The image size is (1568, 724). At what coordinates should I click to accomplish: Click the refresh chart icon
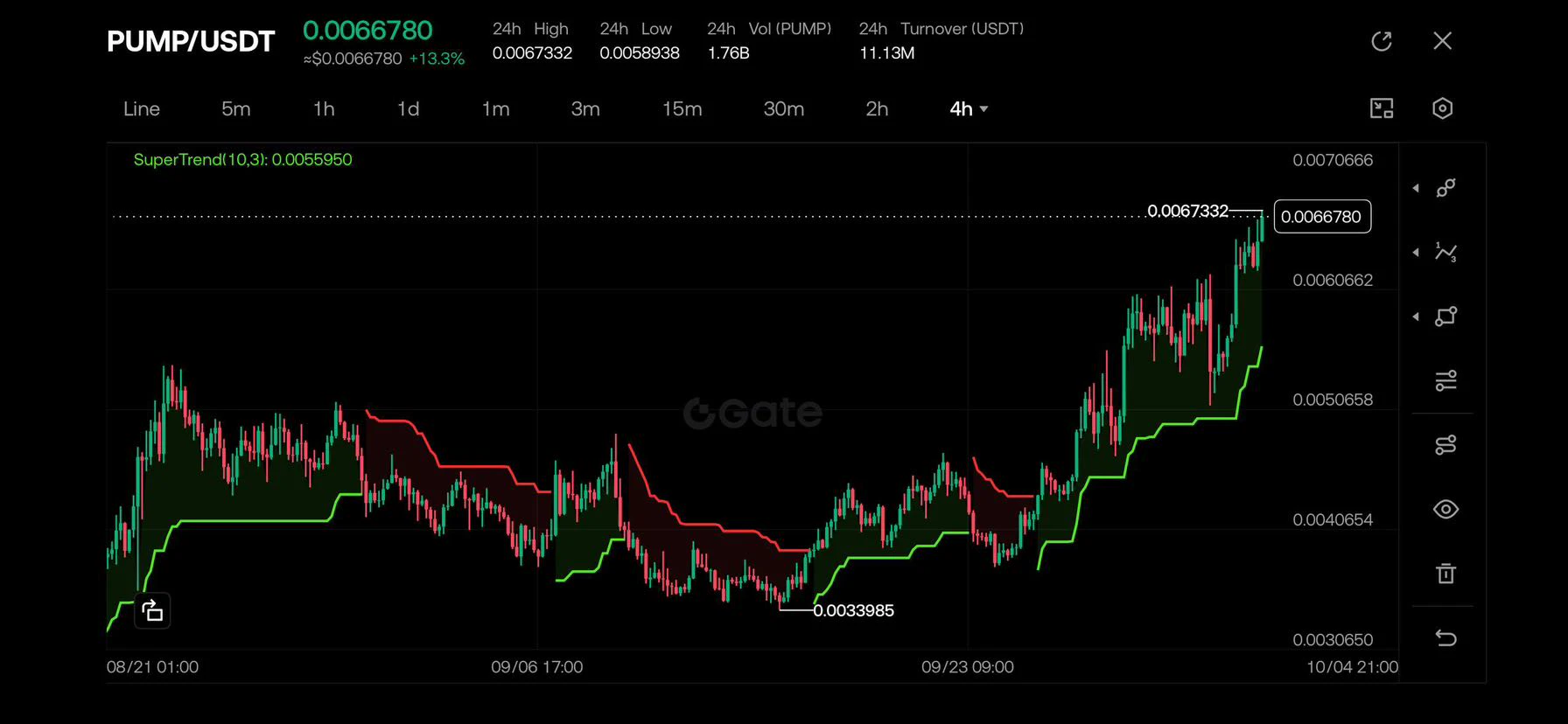point(1382,41)
